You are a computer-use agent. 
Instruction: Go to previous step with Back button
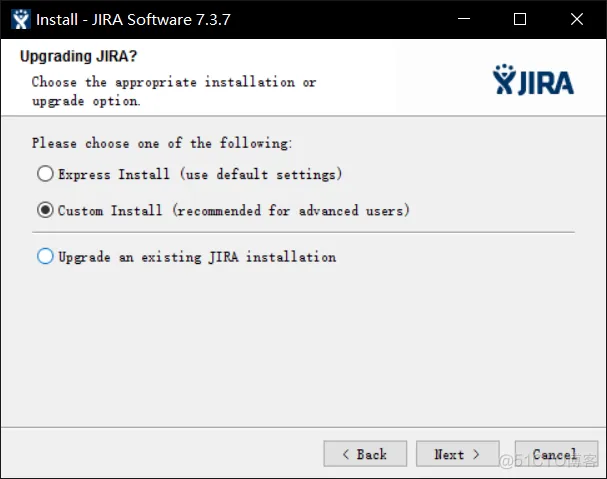(x=365, y=453)
